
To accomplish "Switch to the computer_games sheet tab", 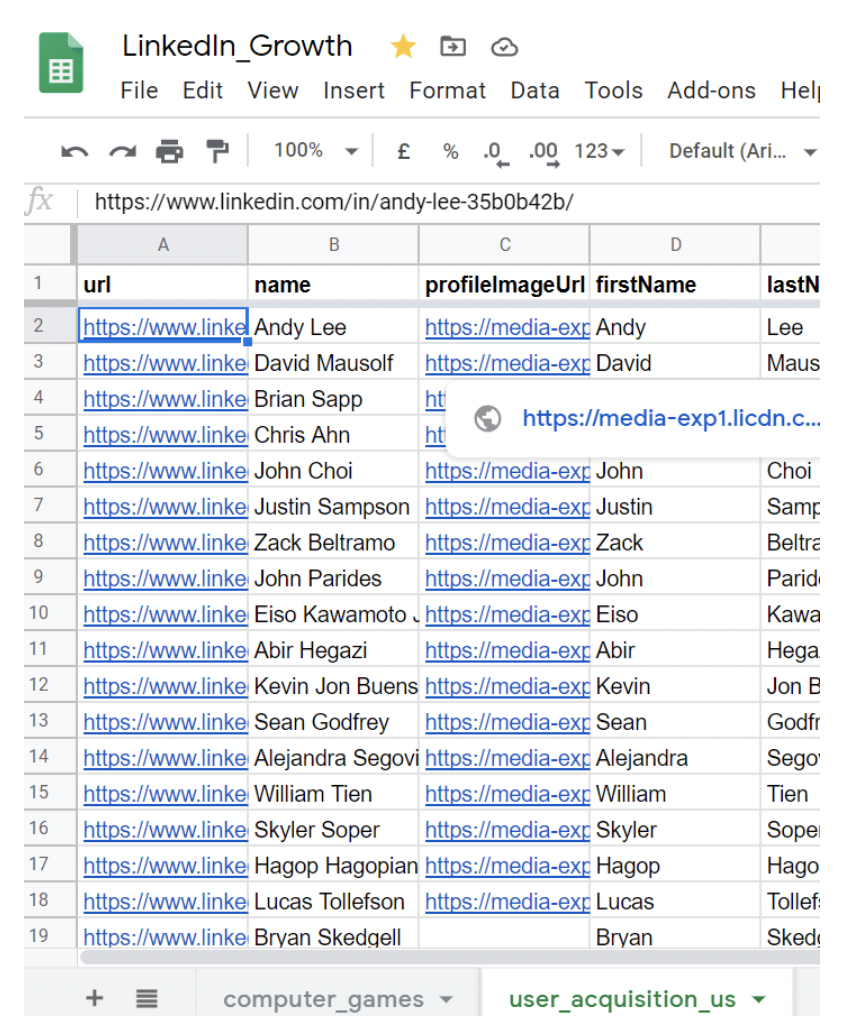I will [324, 999].
